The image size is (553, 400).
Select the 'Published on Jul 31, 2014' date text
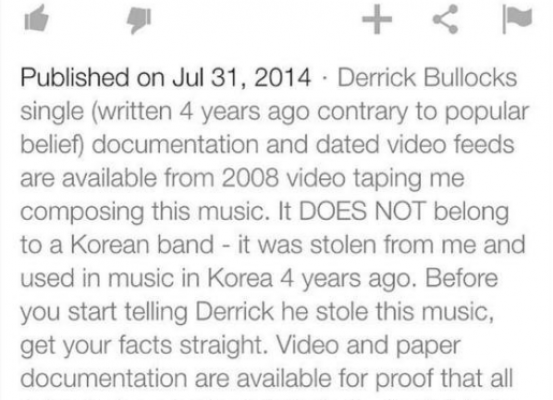pyautogui.click(x=166, y=78)
